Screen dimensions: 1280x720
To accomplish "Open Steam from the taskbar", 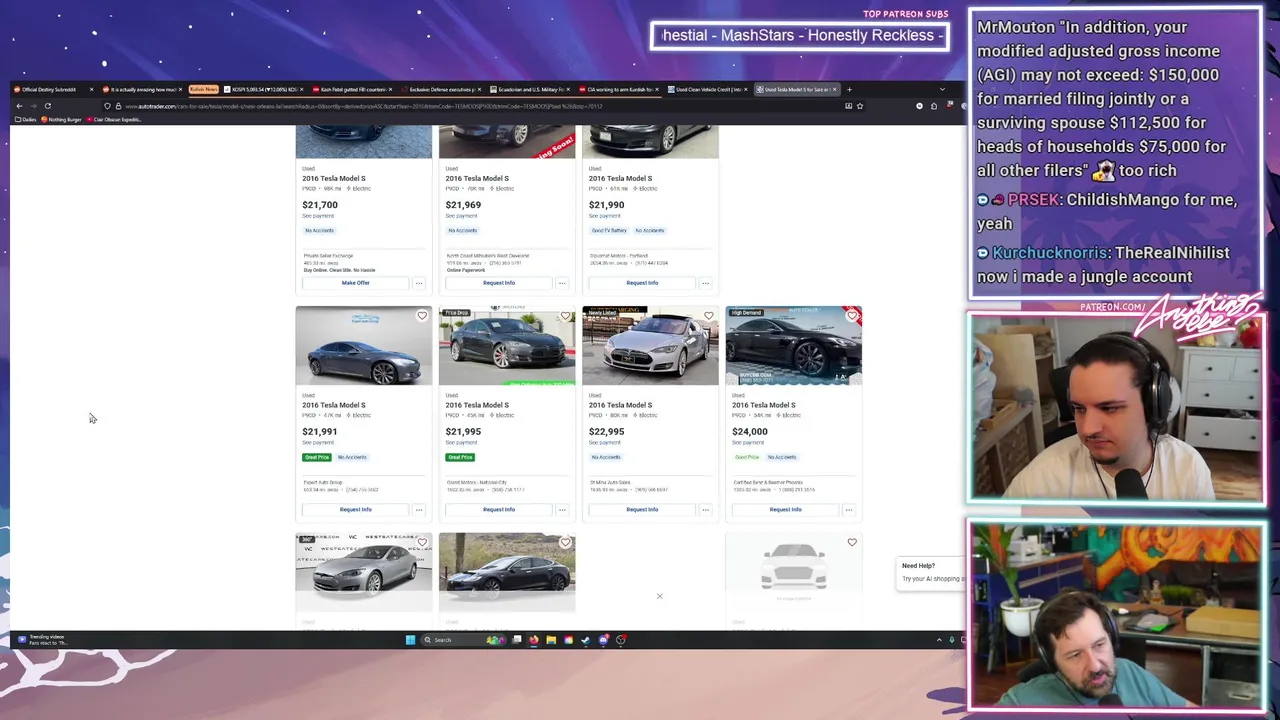I will coord(585,640).
